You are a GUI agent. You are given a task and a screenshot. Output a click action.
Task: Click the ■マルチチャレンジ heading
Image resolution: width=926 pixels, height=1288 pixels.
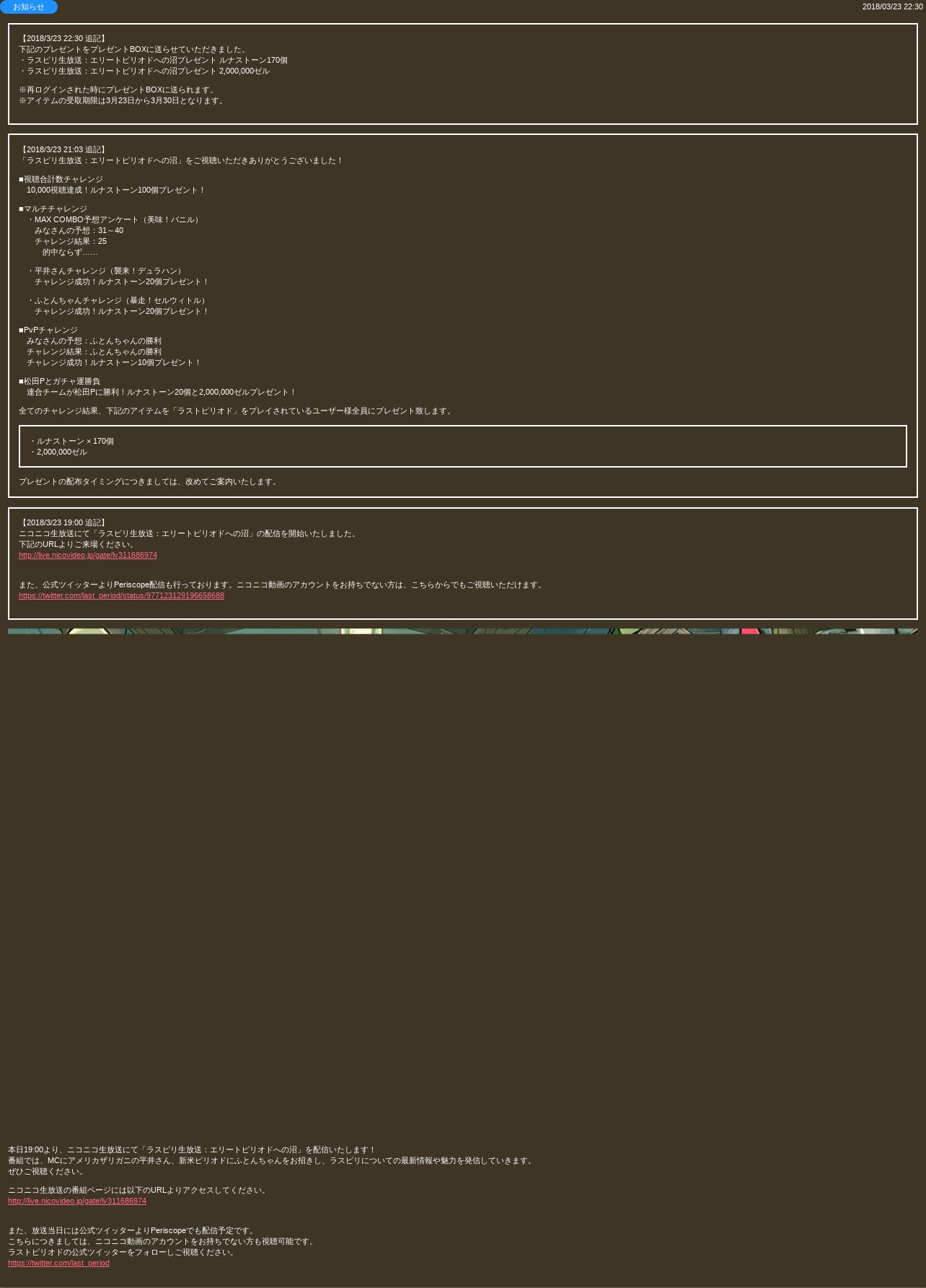click(53, 209)
